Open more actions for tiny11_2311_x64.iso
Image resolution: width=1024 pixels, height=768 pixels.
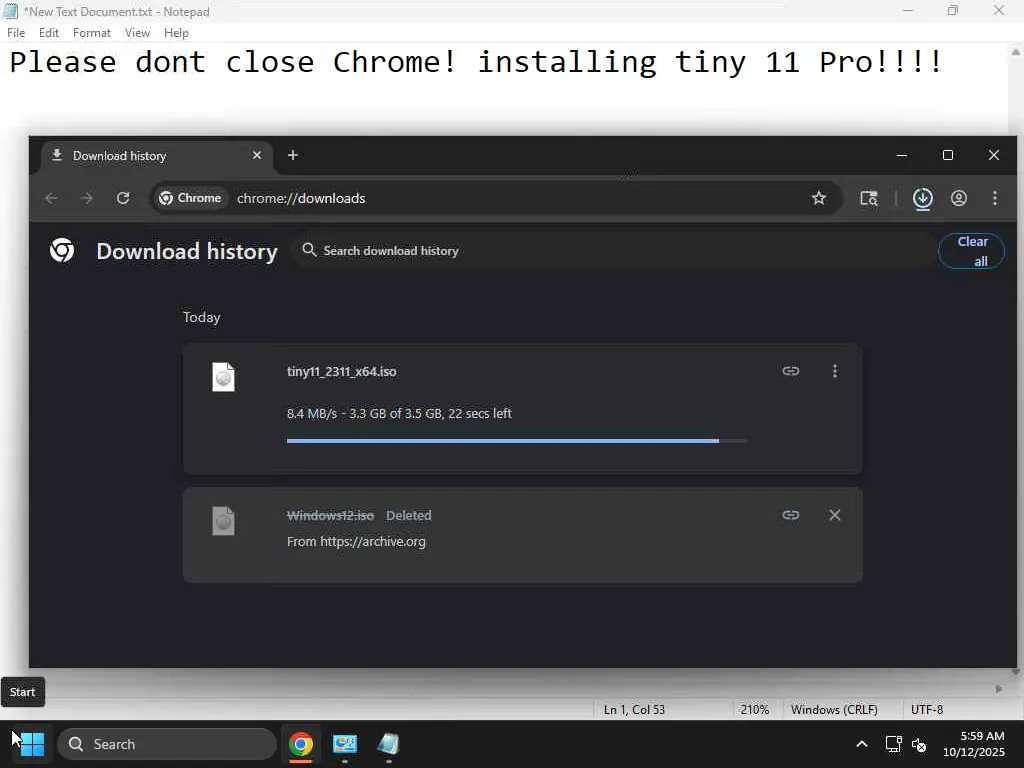tap(835, 371)
